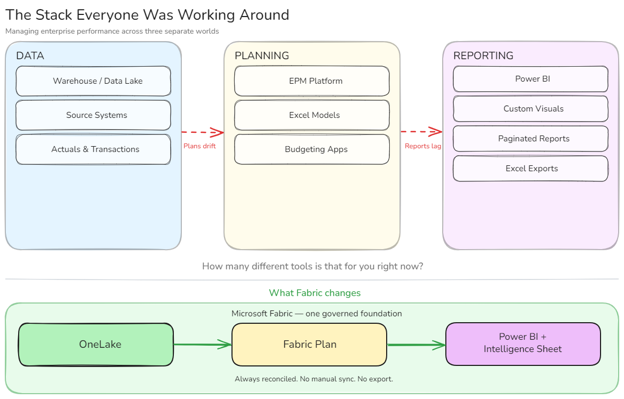Viewport: 624px width, 399px height.
Task: Click the title 'The Stack Everyone Was Working Around'
Action: tap(147, 15)
